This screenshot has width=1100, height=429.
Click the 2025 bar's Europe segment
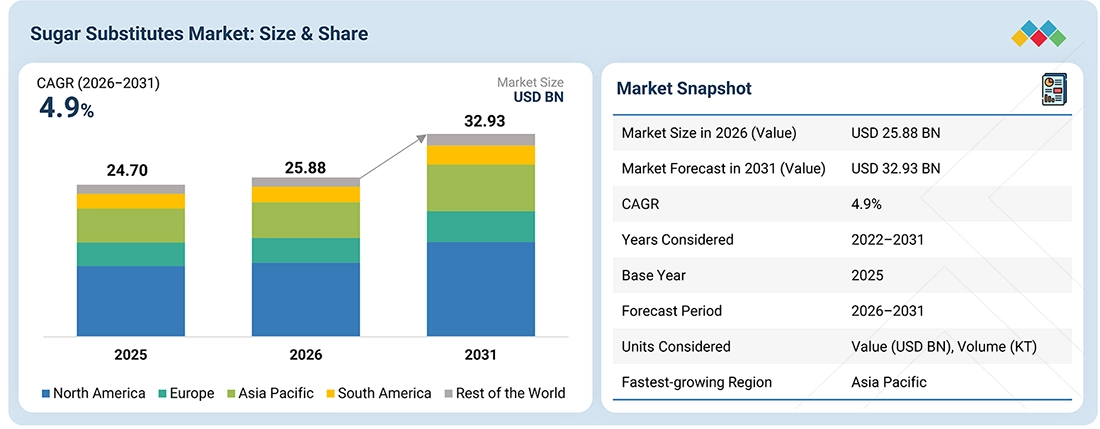click(130, 254)
